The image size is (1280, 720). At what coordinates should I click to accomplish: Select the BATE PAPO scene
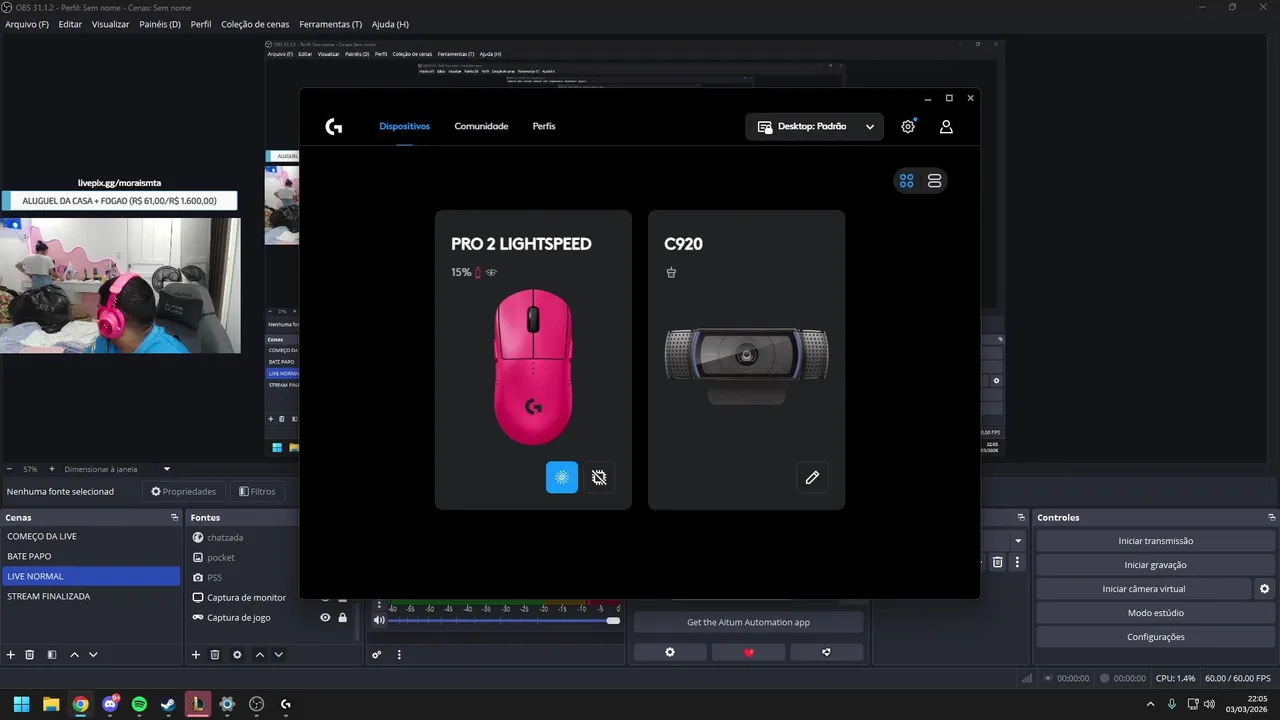tap(90, 556)
